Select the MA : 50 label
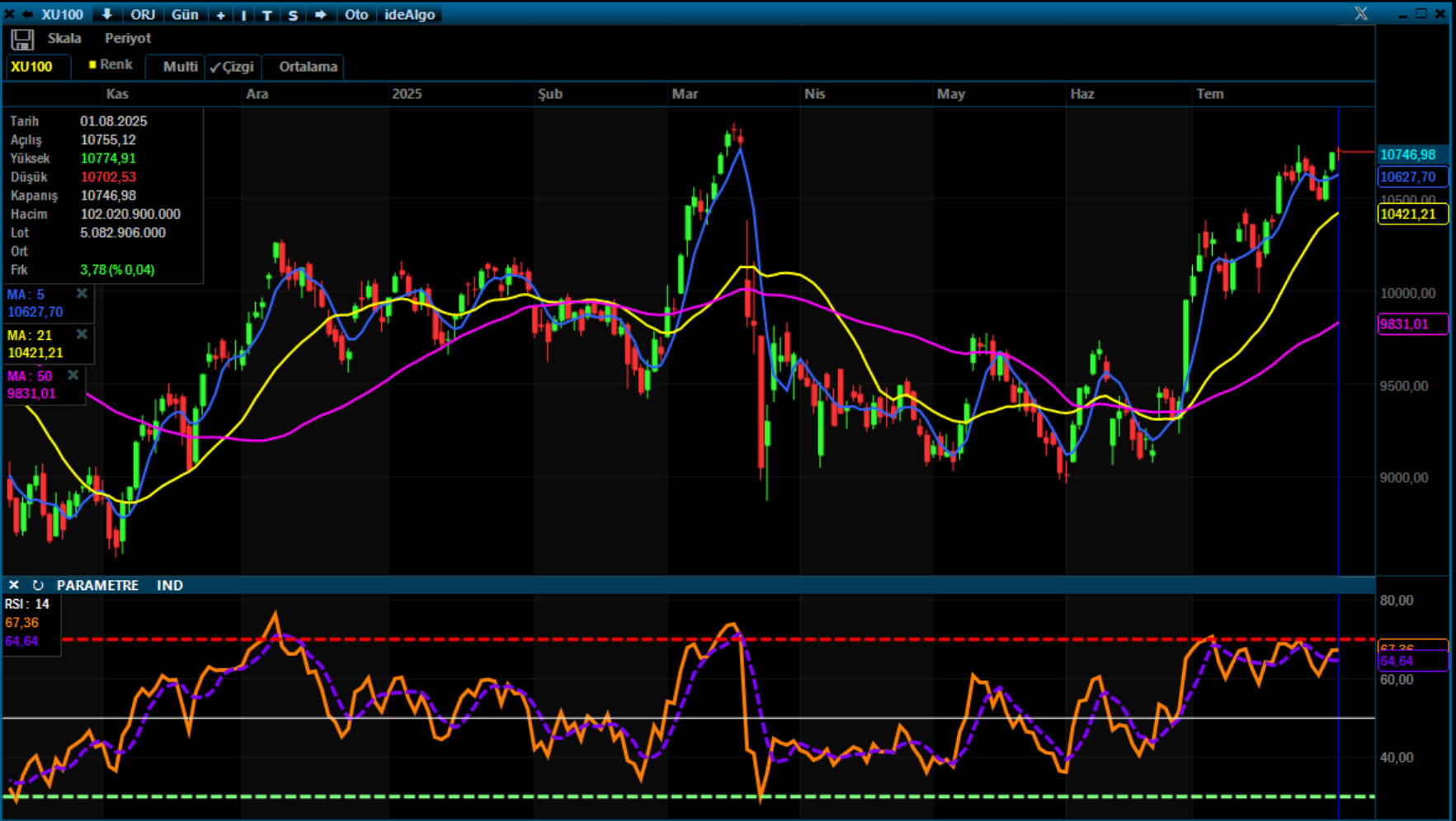The height and width of the screenshot is (821, 1456). pos(30,376)
